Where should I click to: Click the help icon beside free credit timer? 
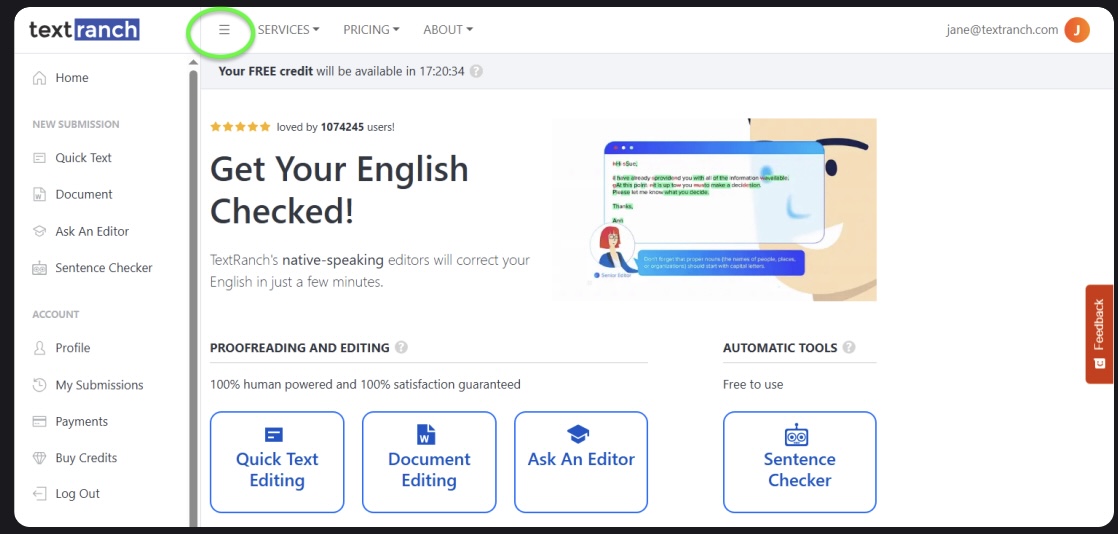pyautogui.click(x=476, y=71)
